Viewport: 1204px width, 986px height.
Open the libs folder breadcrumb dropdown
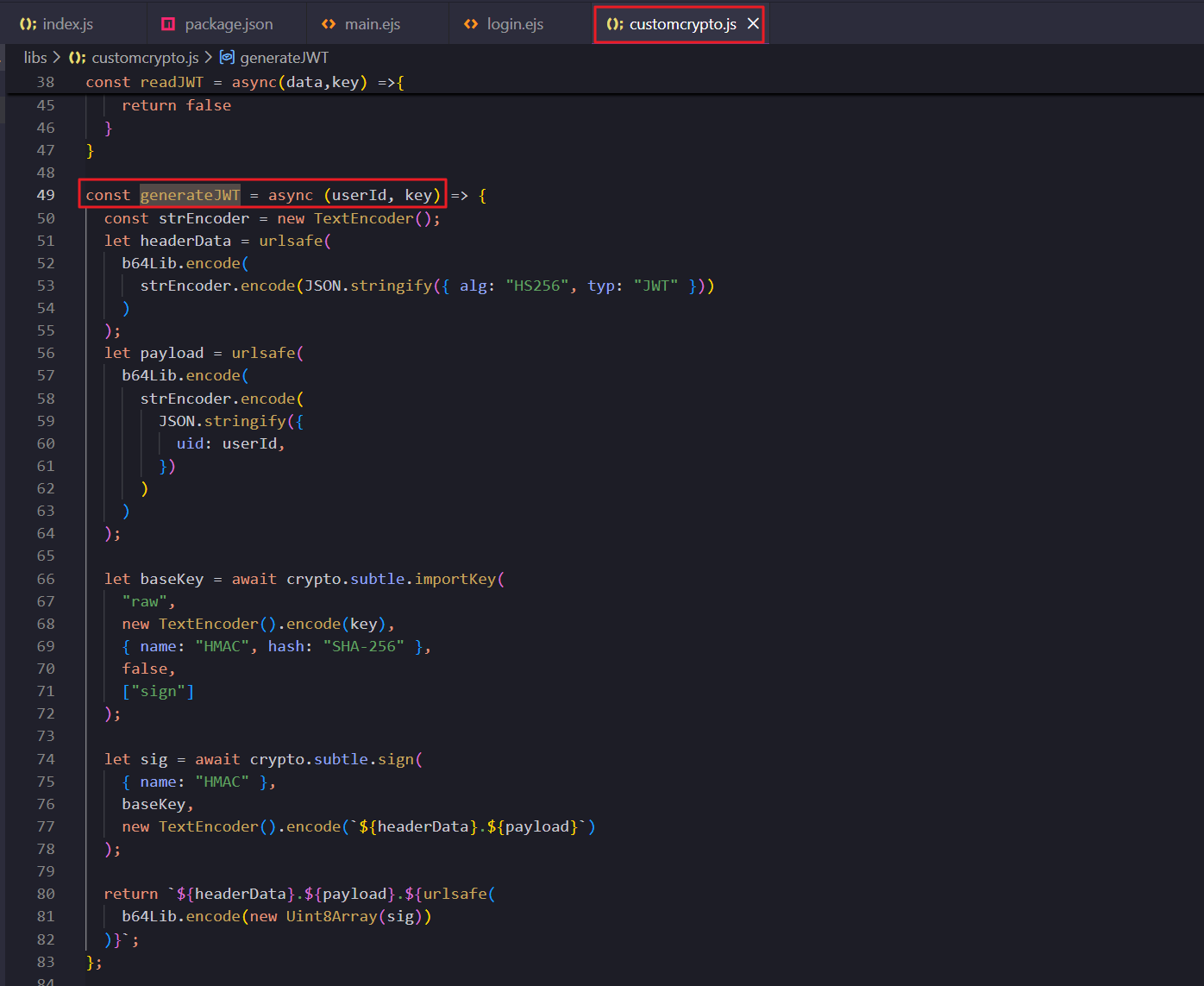[35, 58]
